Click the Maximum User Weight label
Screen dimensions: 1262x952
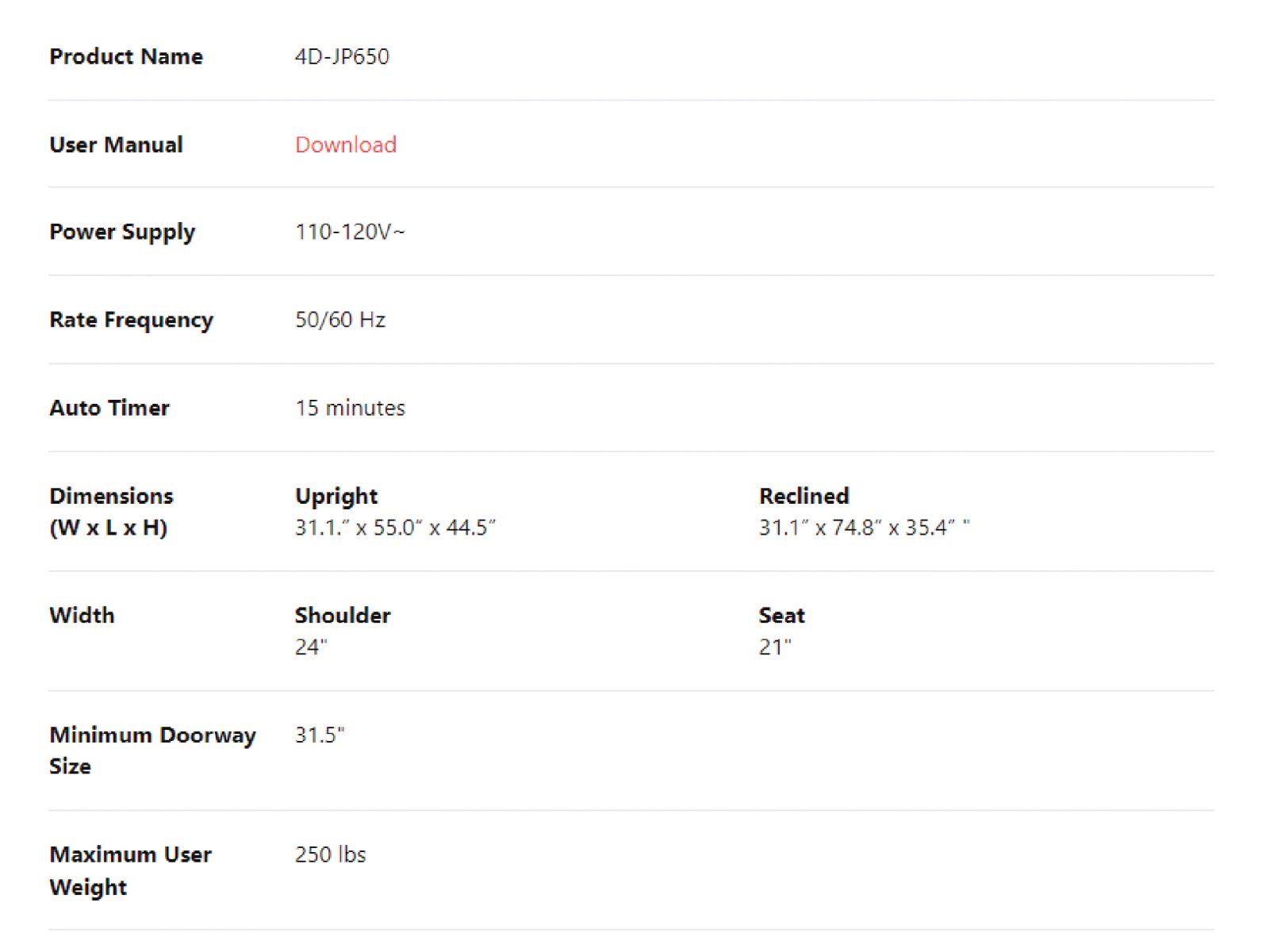point(129,870)
